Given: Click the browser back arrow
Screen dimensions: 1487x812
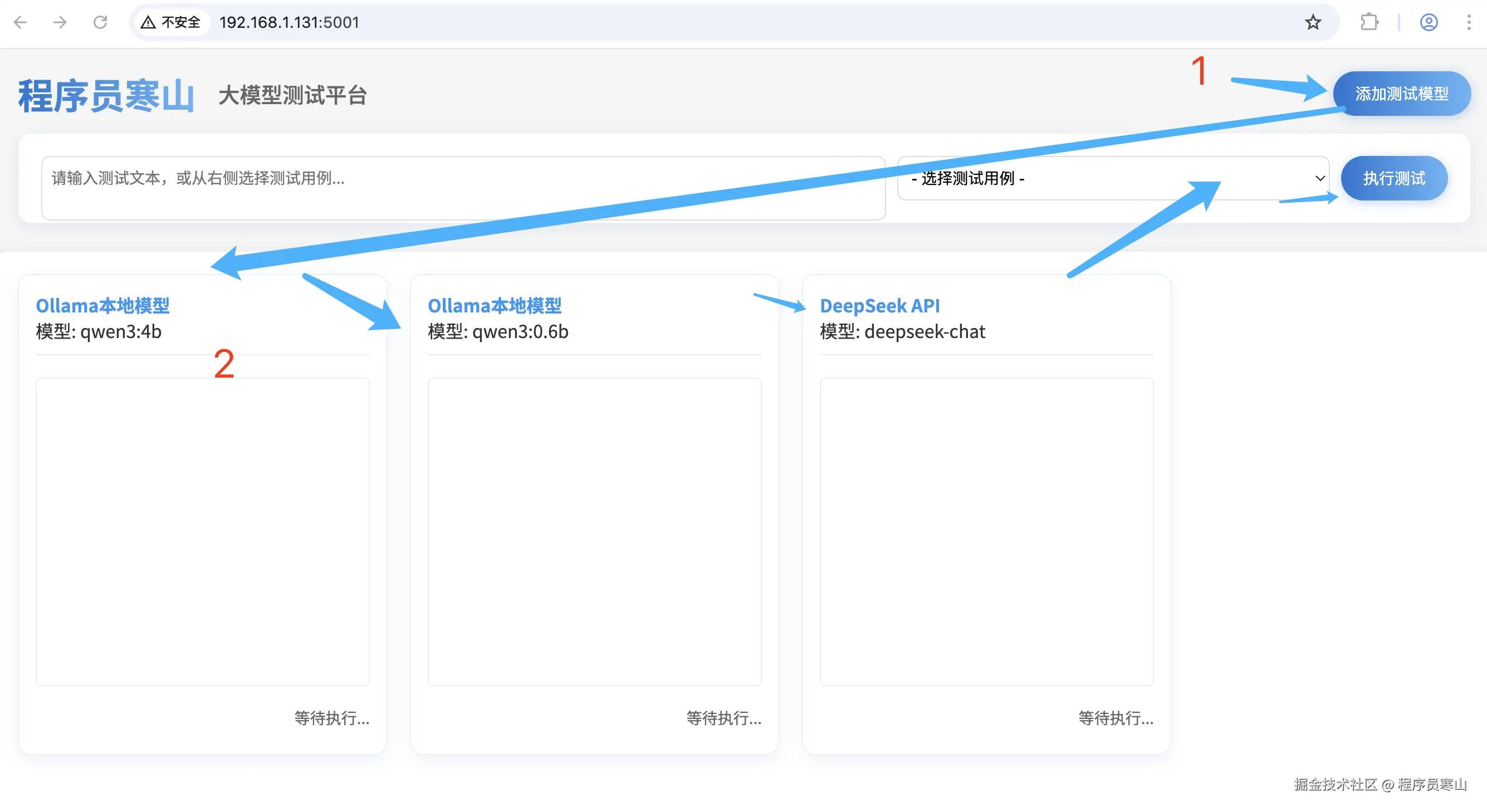Looking at the screenshot, I should pos(20,22).
